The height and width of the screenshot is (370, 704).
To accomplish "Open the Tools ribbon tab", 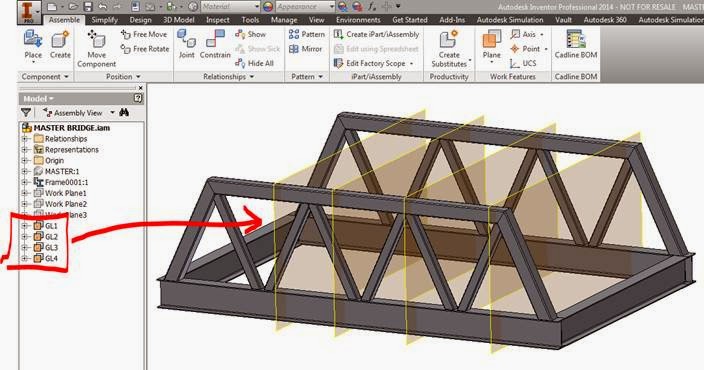I will pos(250,20).
